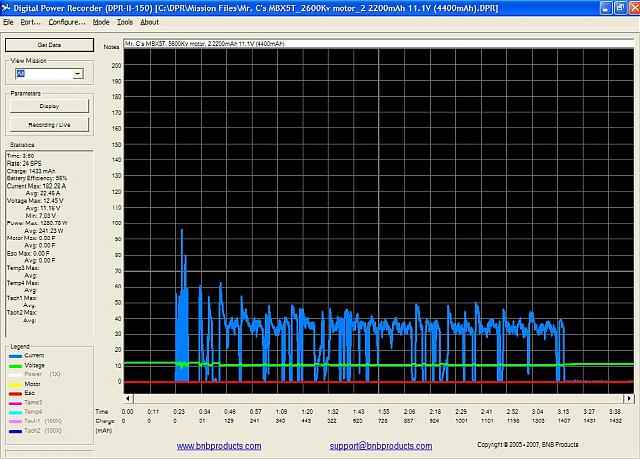
Task: Click the Current blue legend swatch
Action: tap(15, 354)
